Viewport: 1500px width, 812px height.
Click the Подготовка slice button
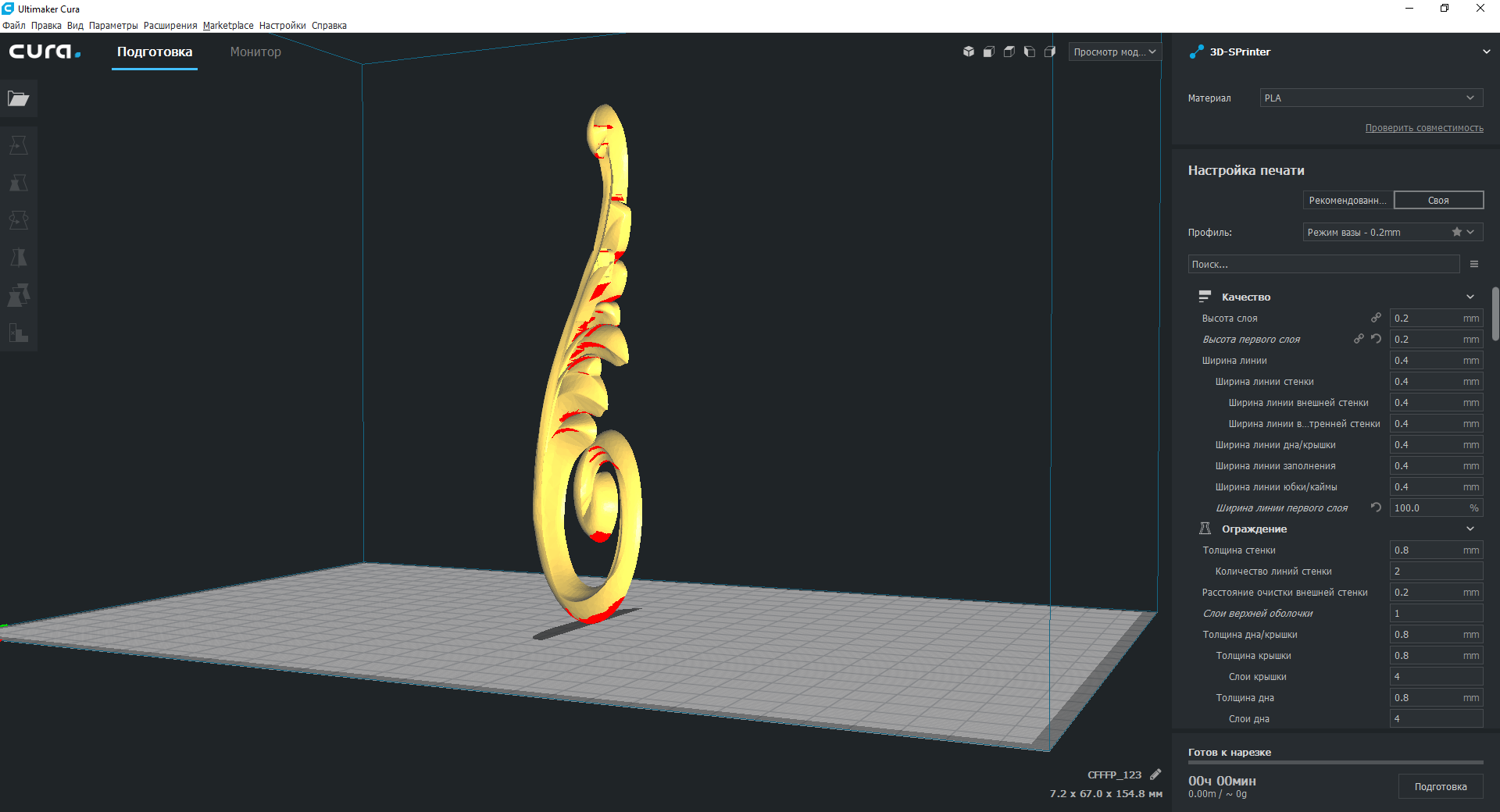[1440, 787]
